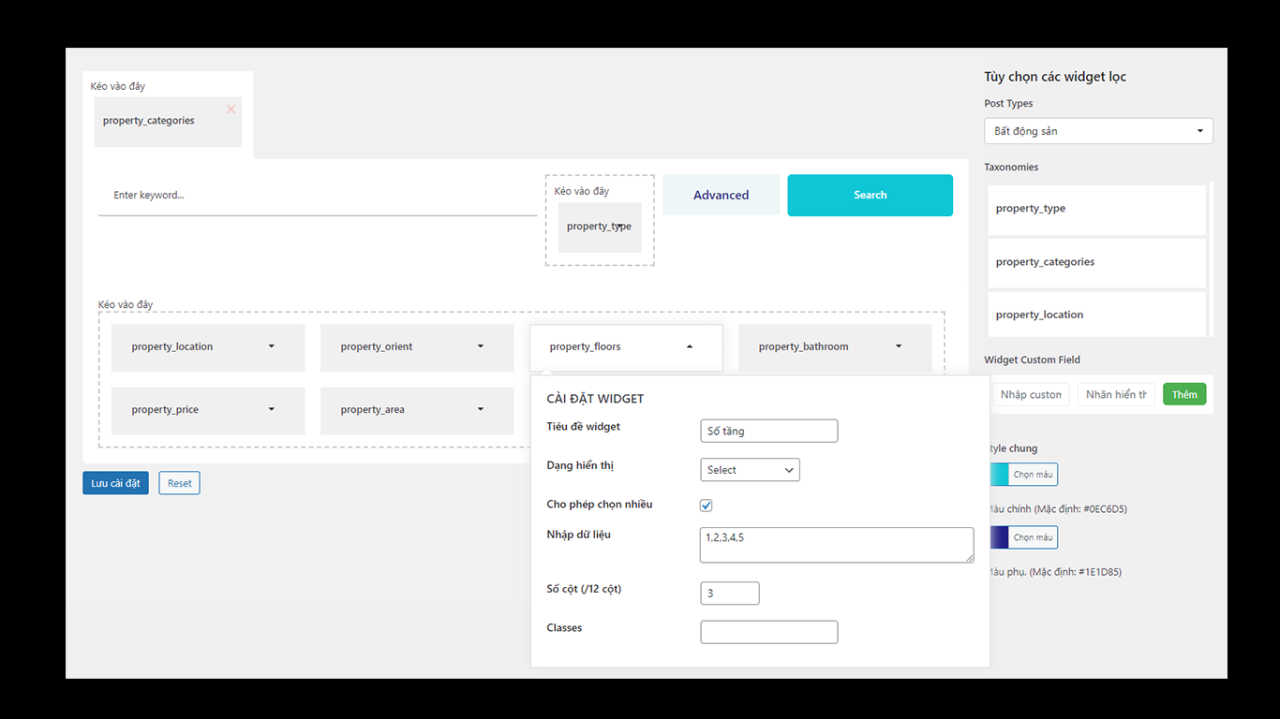Open the property_price dropdown
The width and height of the screenshot is (1280, 719).
270,410
